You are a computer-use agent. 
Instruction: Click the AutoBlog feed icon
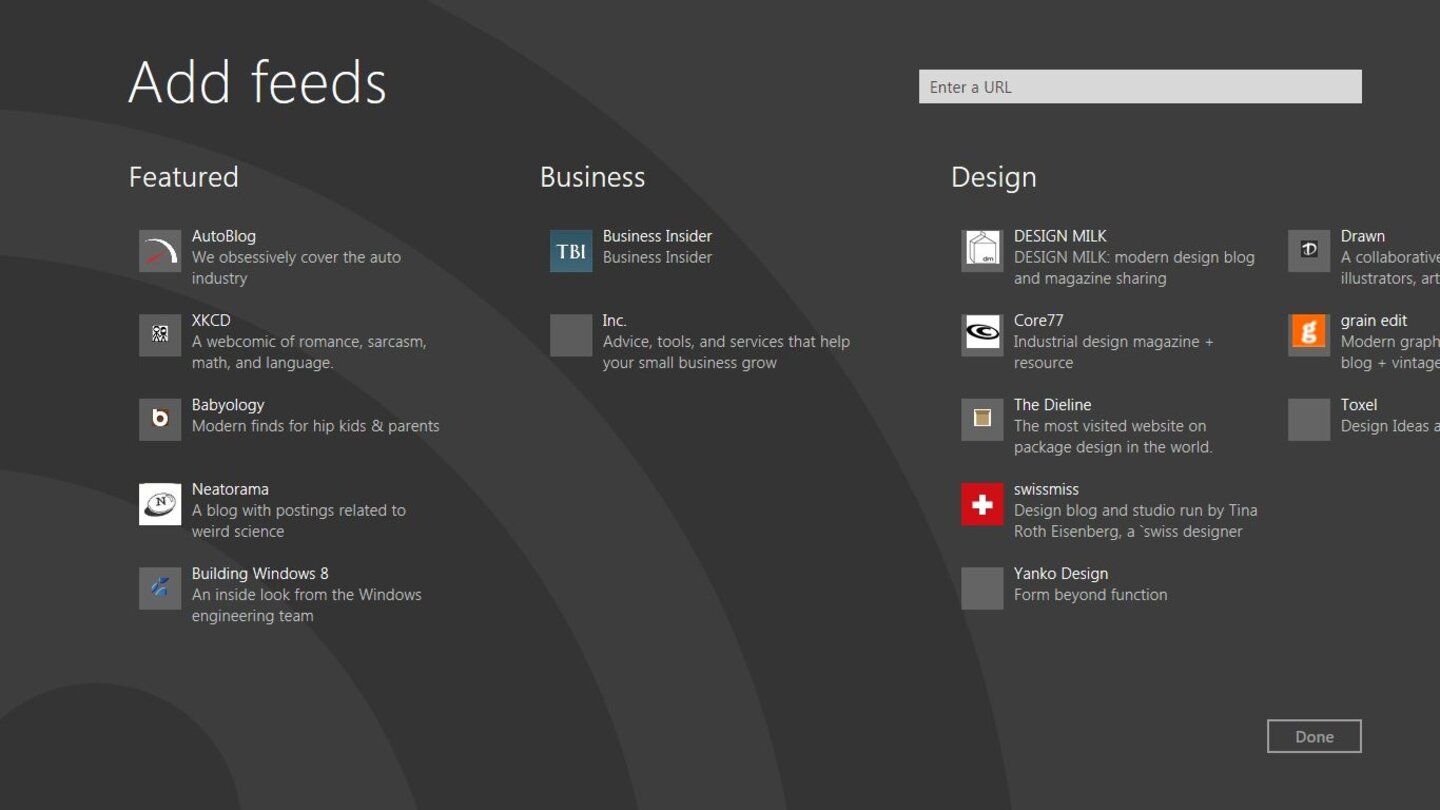pyautogui.click(x=160, y=251)
